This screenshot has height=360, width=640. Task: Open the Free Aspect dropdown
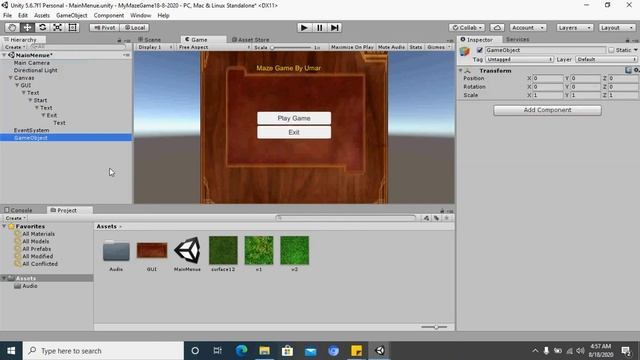coord(214,47)
